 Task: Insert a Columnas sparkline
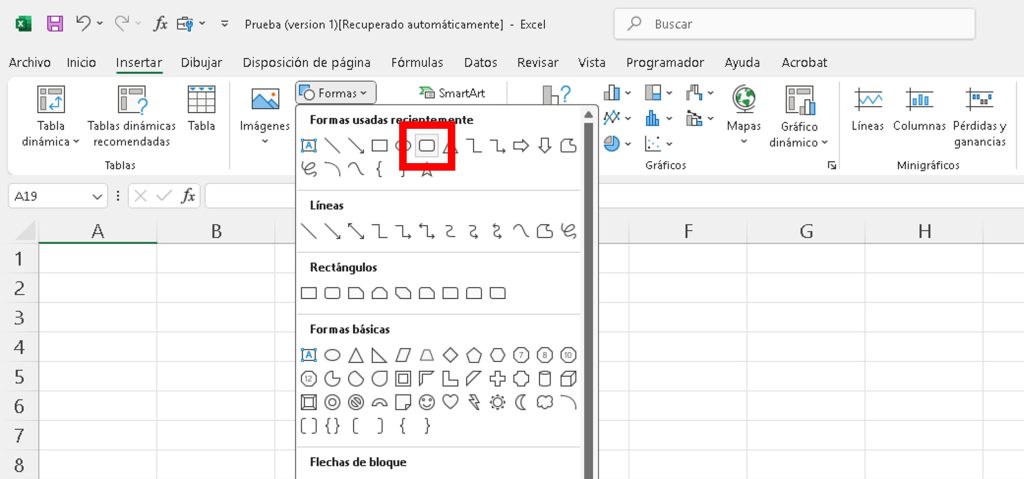(x=919, y=110)
